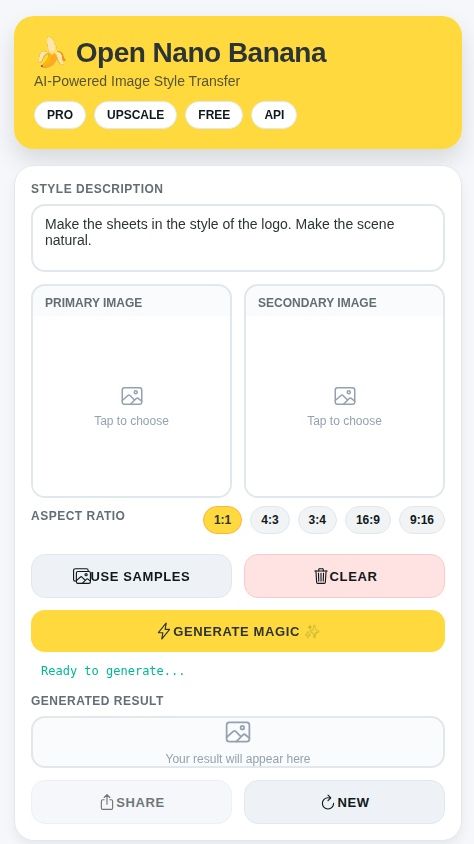Image resolution: width=474 pixels, height=844 pixels.
Task: Select the FREE pill
Action: point(214,115)
